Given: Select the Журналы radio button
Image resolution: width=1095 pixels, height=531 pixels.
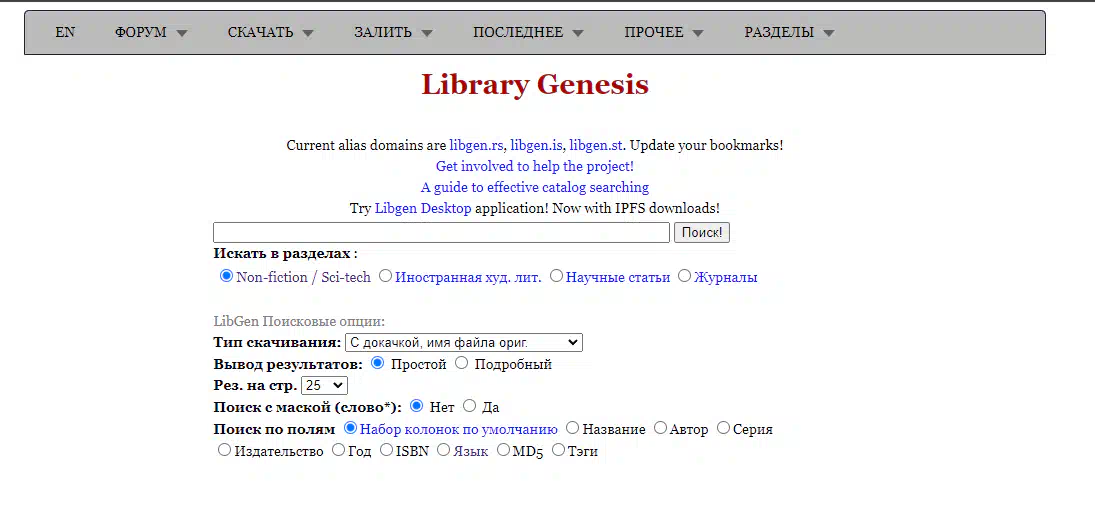Looking at the screenshot, I should pyautogui.click(x=684, y=276).
